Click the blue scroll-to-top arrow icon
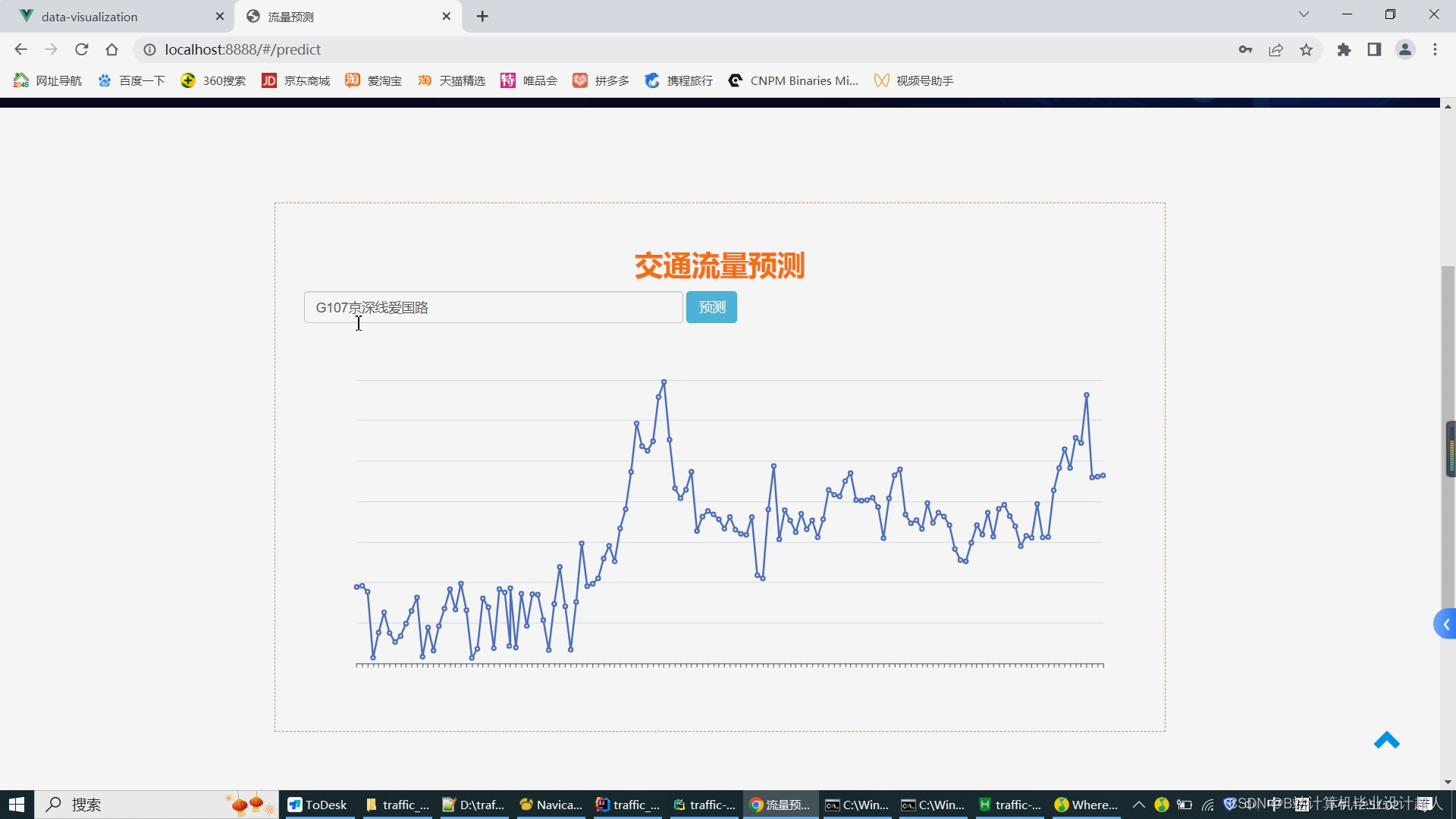The height and width of the screenshot is (819, 1456). [1385, 740]
